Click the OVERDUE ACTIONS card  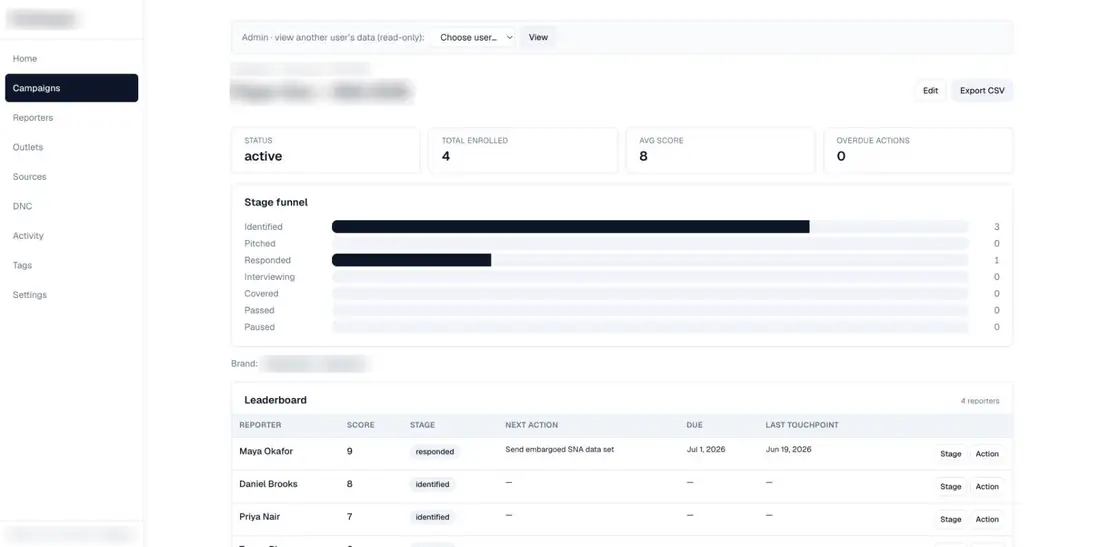click(918, 150)
